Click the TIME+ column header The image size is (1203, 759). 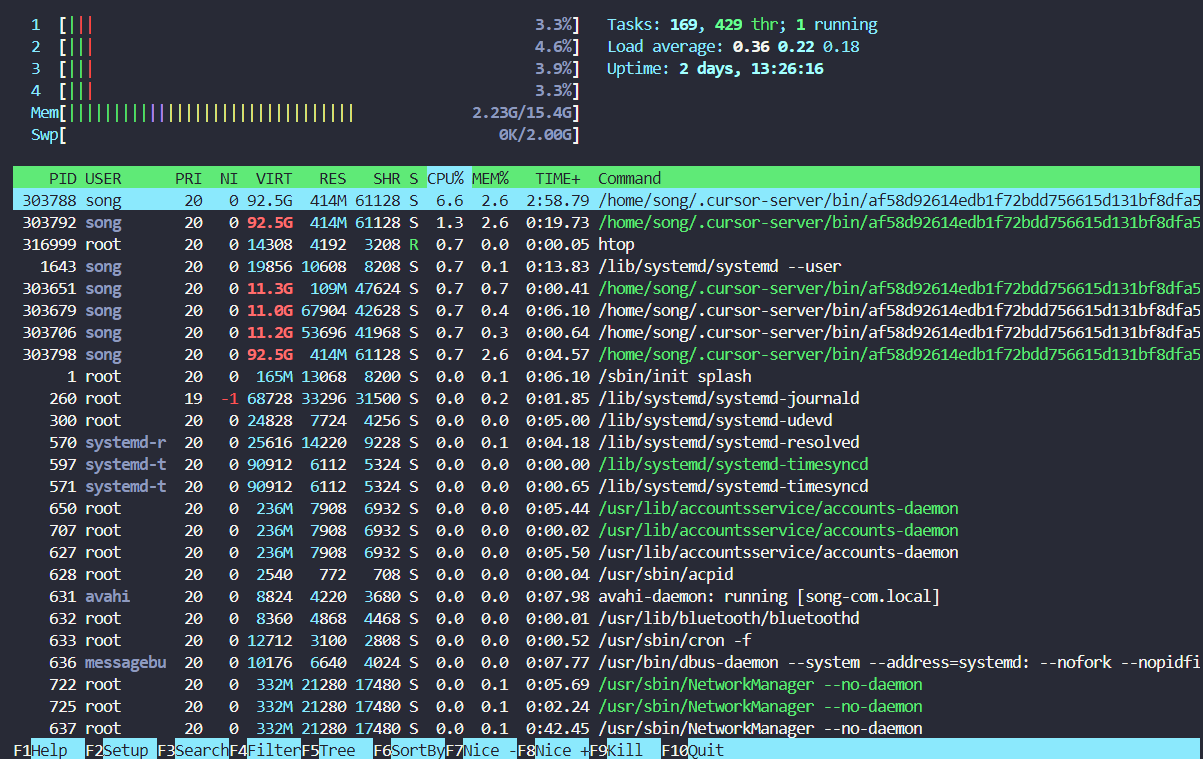[557, 178]
